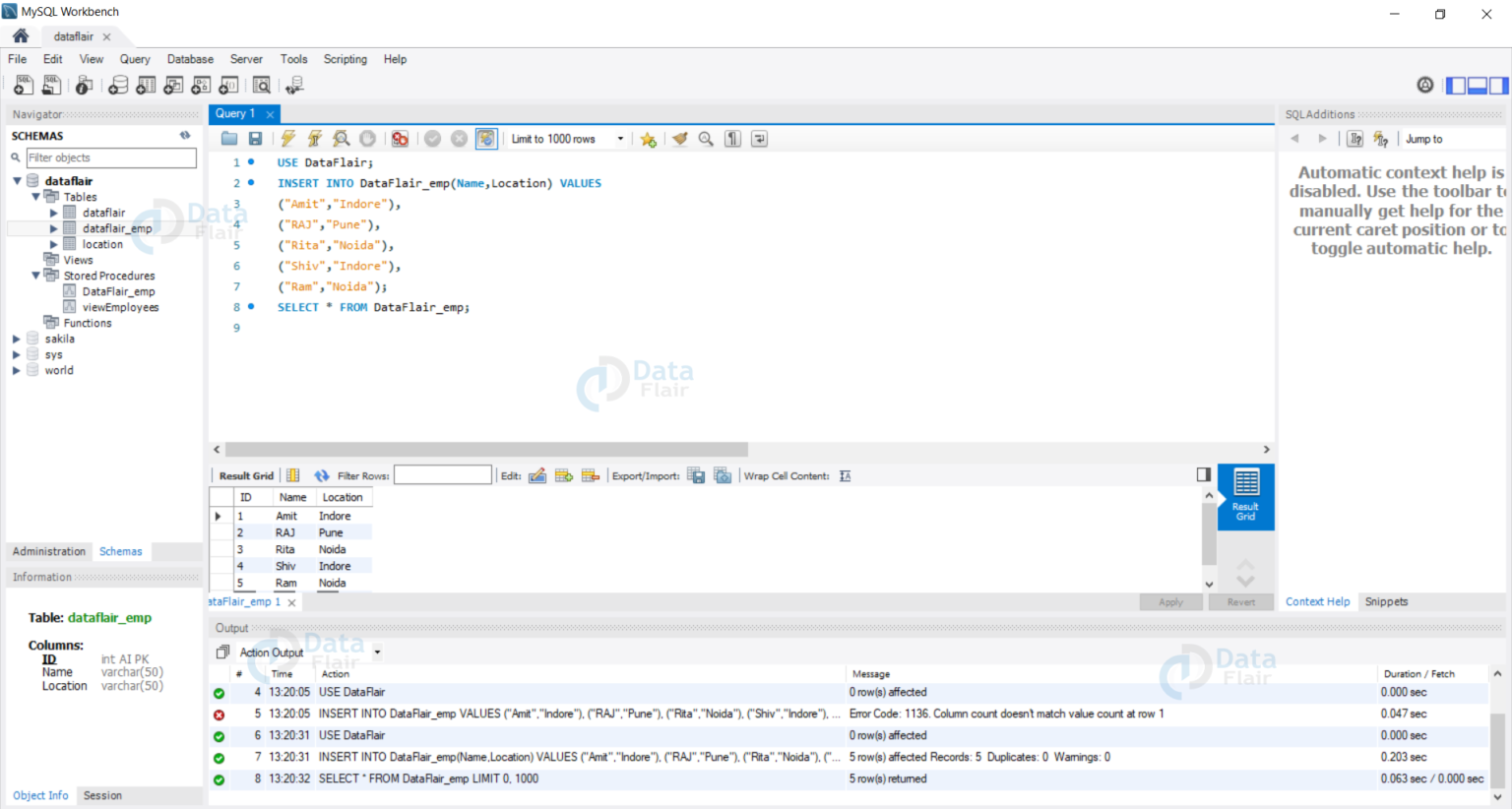Run EXPLAIN on statement under cursor
The width and height of the screenshot is (1512, 809).
[x=342, y=139]
